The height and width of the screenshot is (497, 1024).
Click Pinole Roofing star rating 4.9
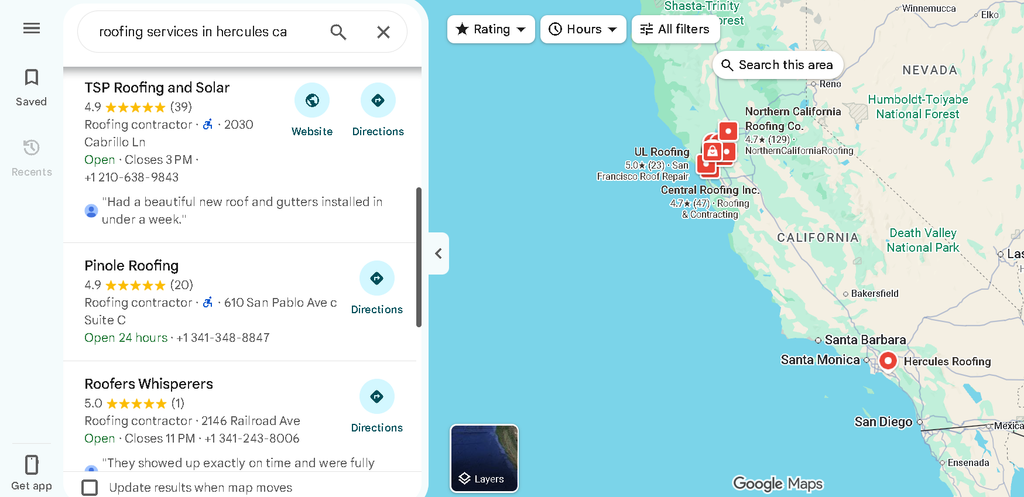click(x=138, y=285)
